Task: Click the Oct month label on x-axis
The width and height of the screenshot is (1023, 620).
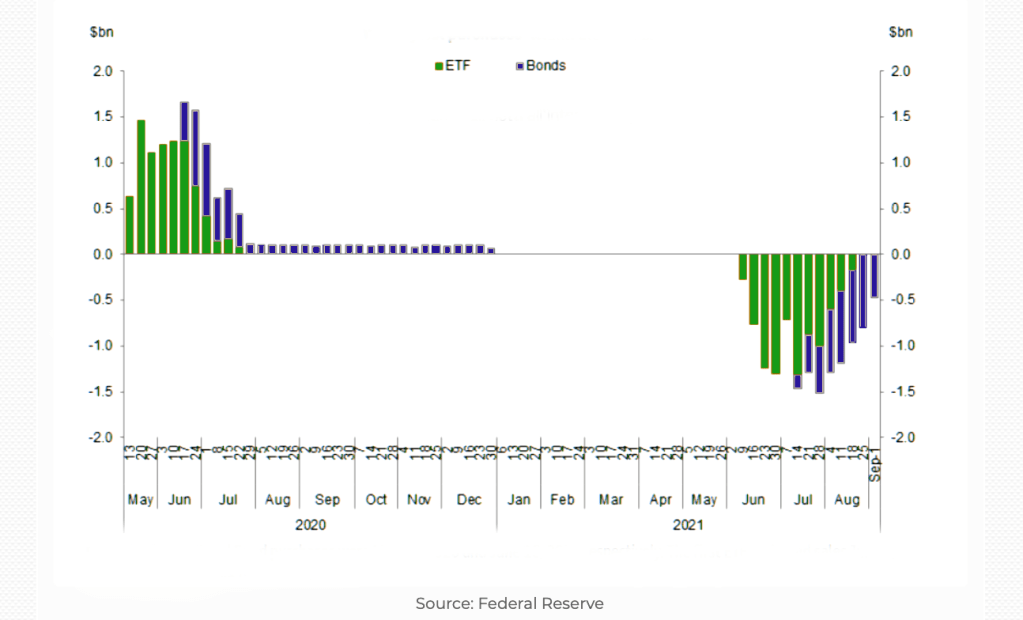Action: [376, 499]
